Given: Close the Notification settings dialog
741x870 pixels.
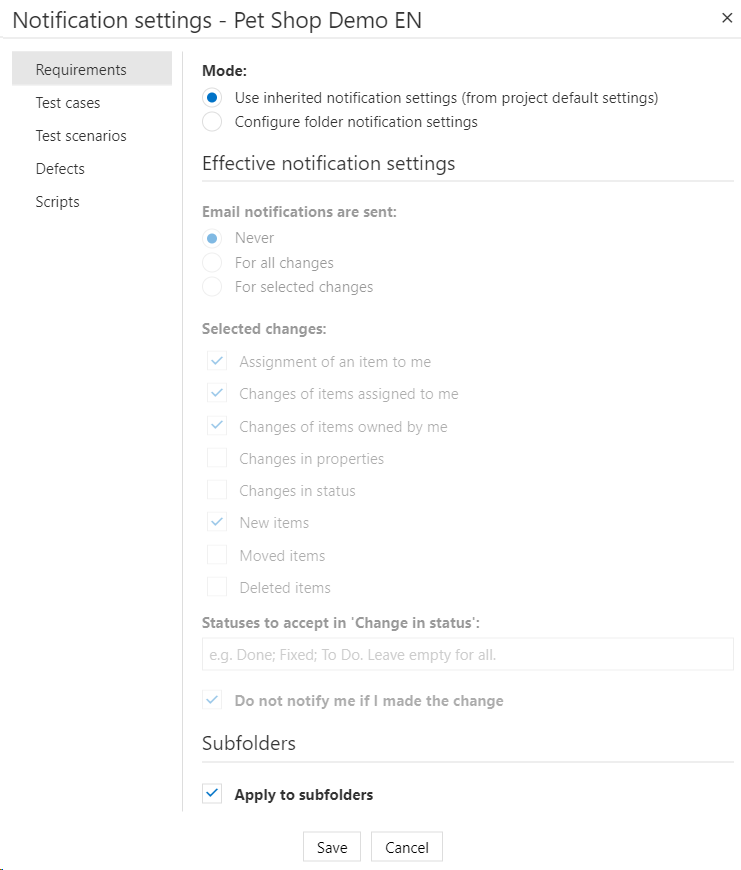Looking at the screenshot, I should tap(726, 17).
